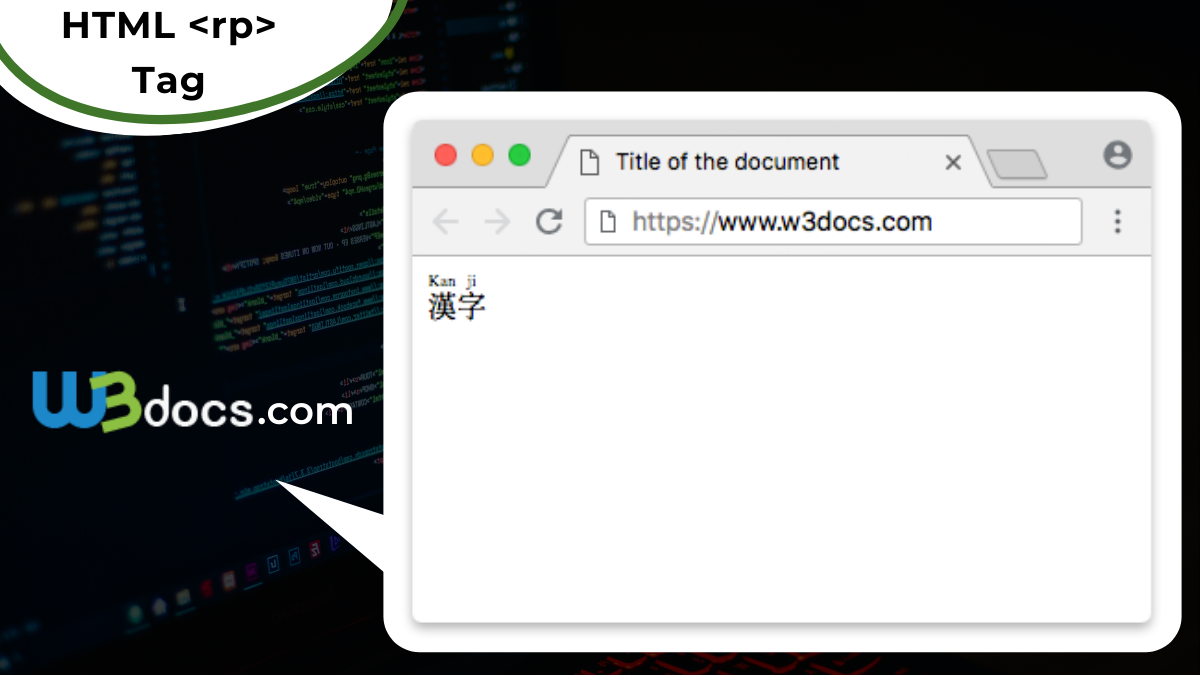Click the page icon inside the address bar
This screenshot has width=1200, height=675.
(x=607, y=222)
